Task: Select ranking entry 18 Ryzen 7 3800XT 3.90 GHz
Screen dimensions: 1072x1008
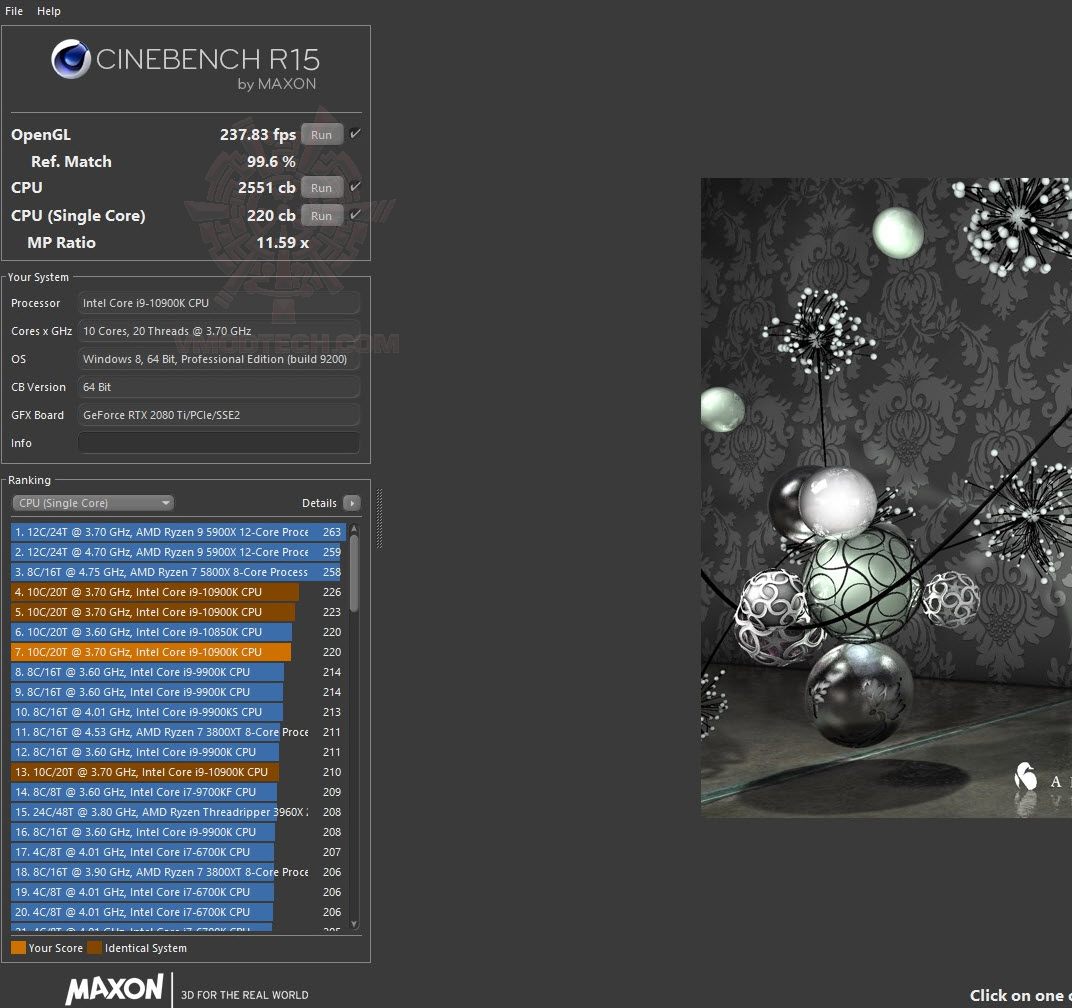Action: 178,872
